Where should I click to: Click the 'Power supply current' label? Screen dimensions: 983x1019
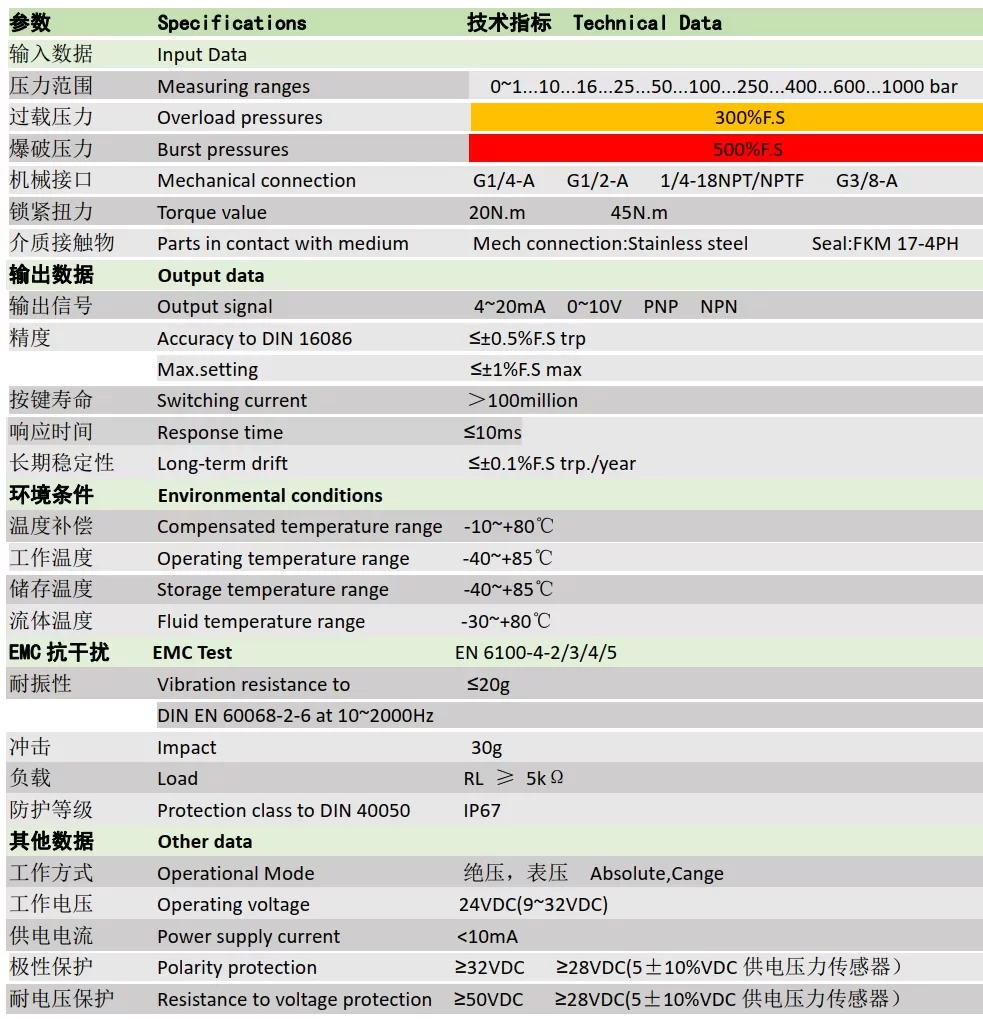click(248, 936)
